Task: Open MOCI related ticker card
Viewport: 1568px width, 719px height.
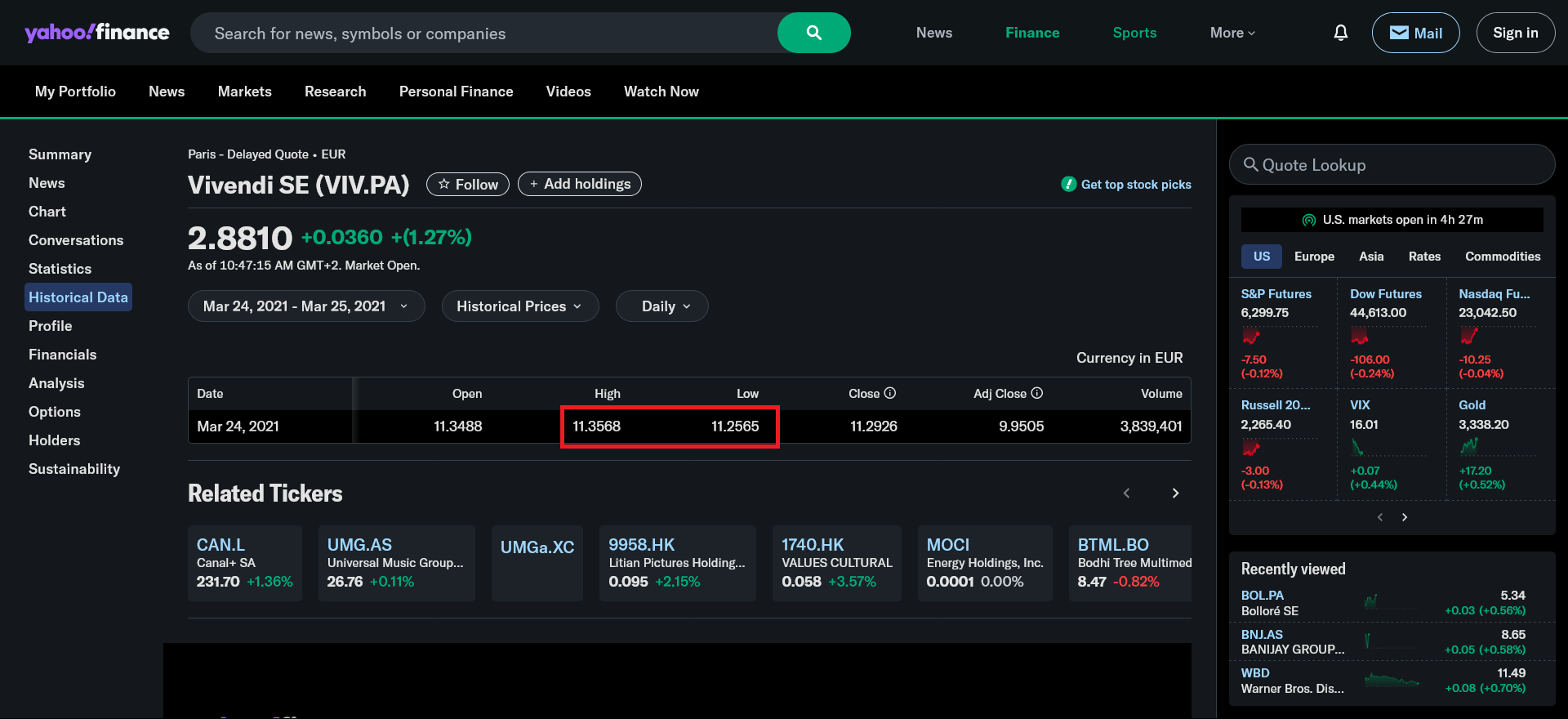Action: tap(985, 563)
